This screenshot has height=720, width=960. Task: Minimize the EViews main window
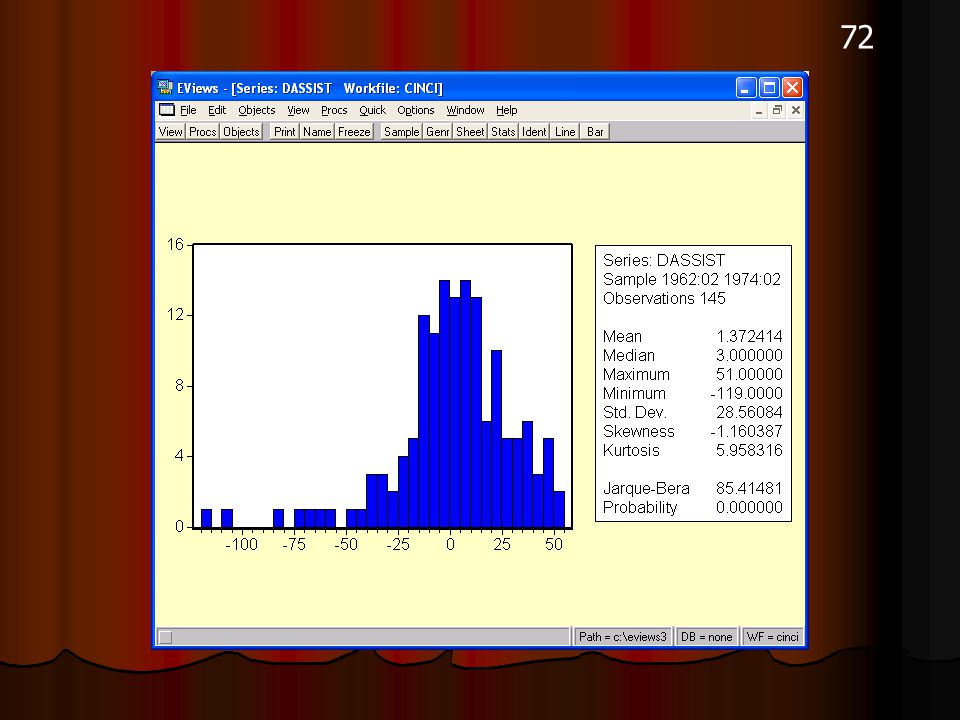pos(746,88)
